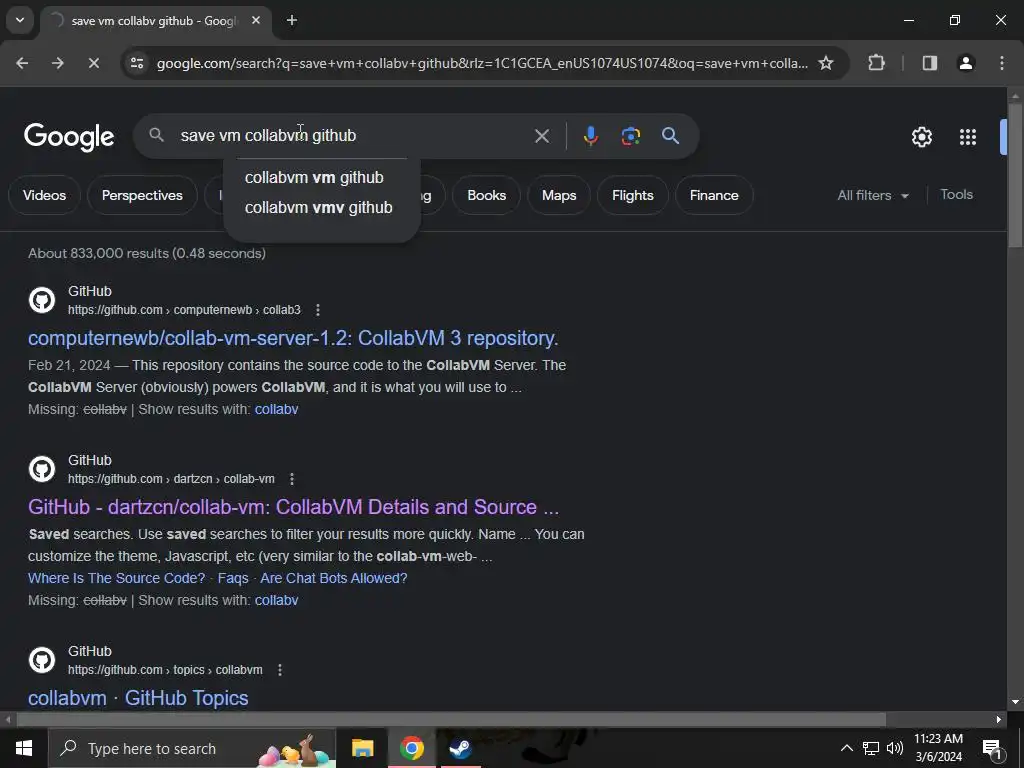Click the GitHub favicon of first result

click(42, 300)
